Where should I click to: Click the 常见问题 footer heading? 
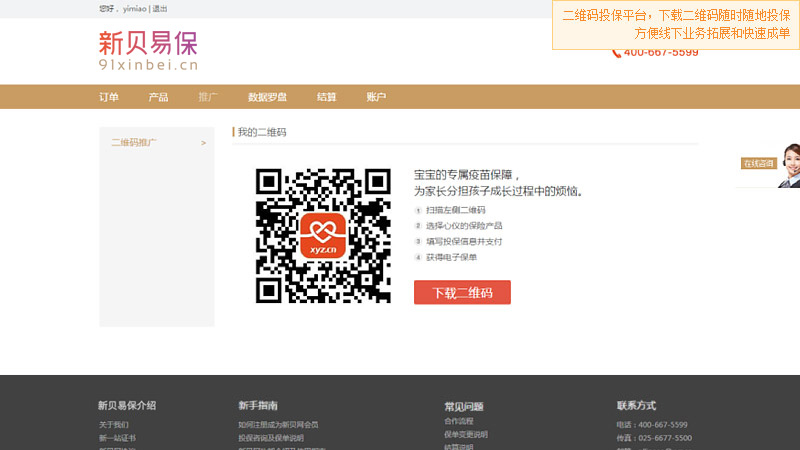[464, 407]
